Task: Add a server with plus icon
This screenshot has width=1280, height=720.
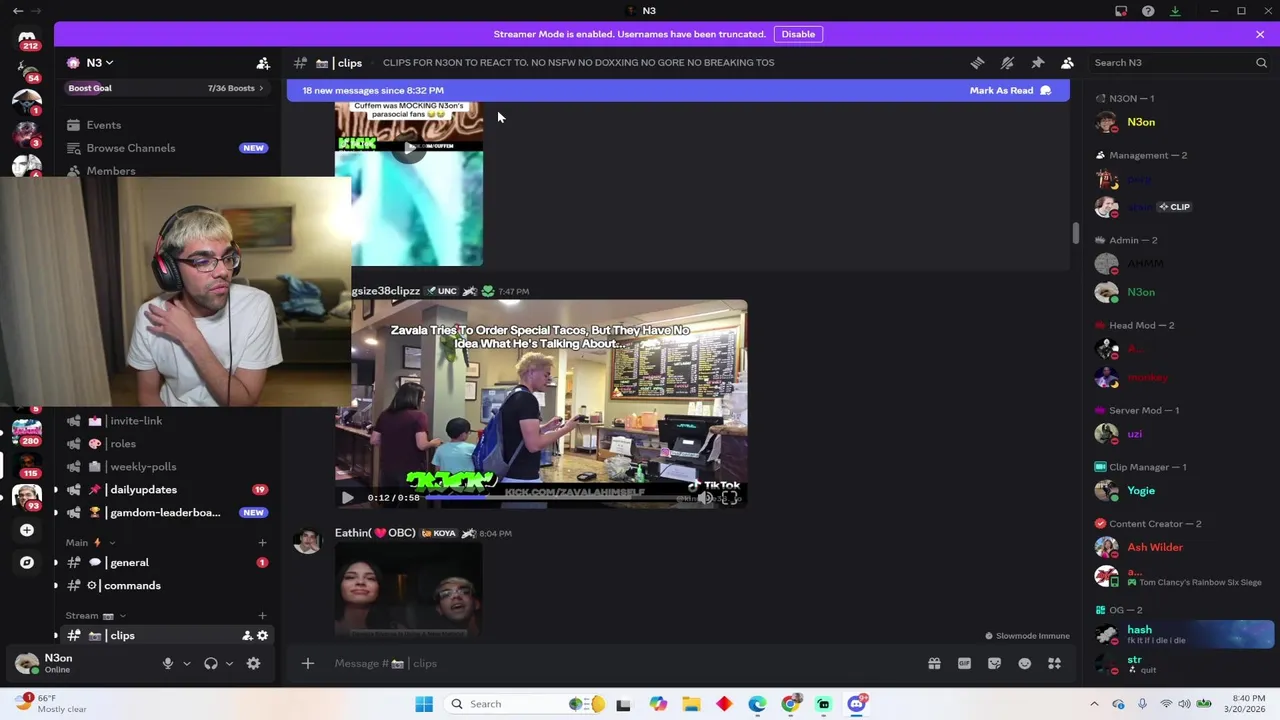Action: tap(27, 530)
